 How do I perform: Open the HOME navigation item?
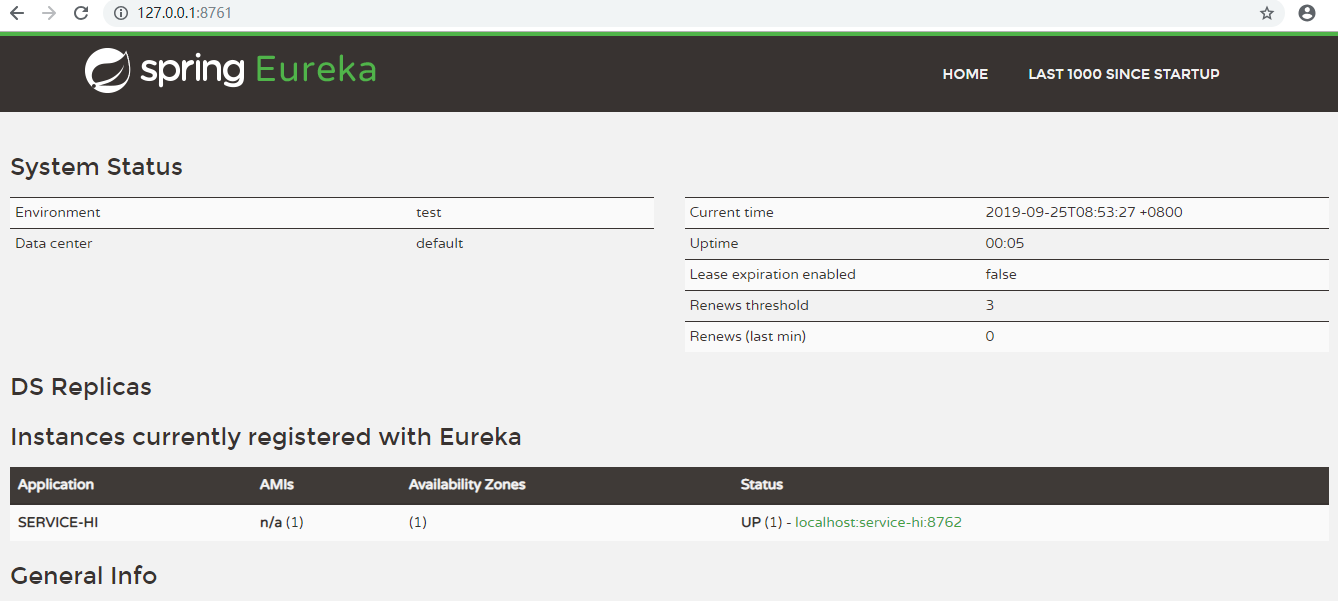pos(965,74)
